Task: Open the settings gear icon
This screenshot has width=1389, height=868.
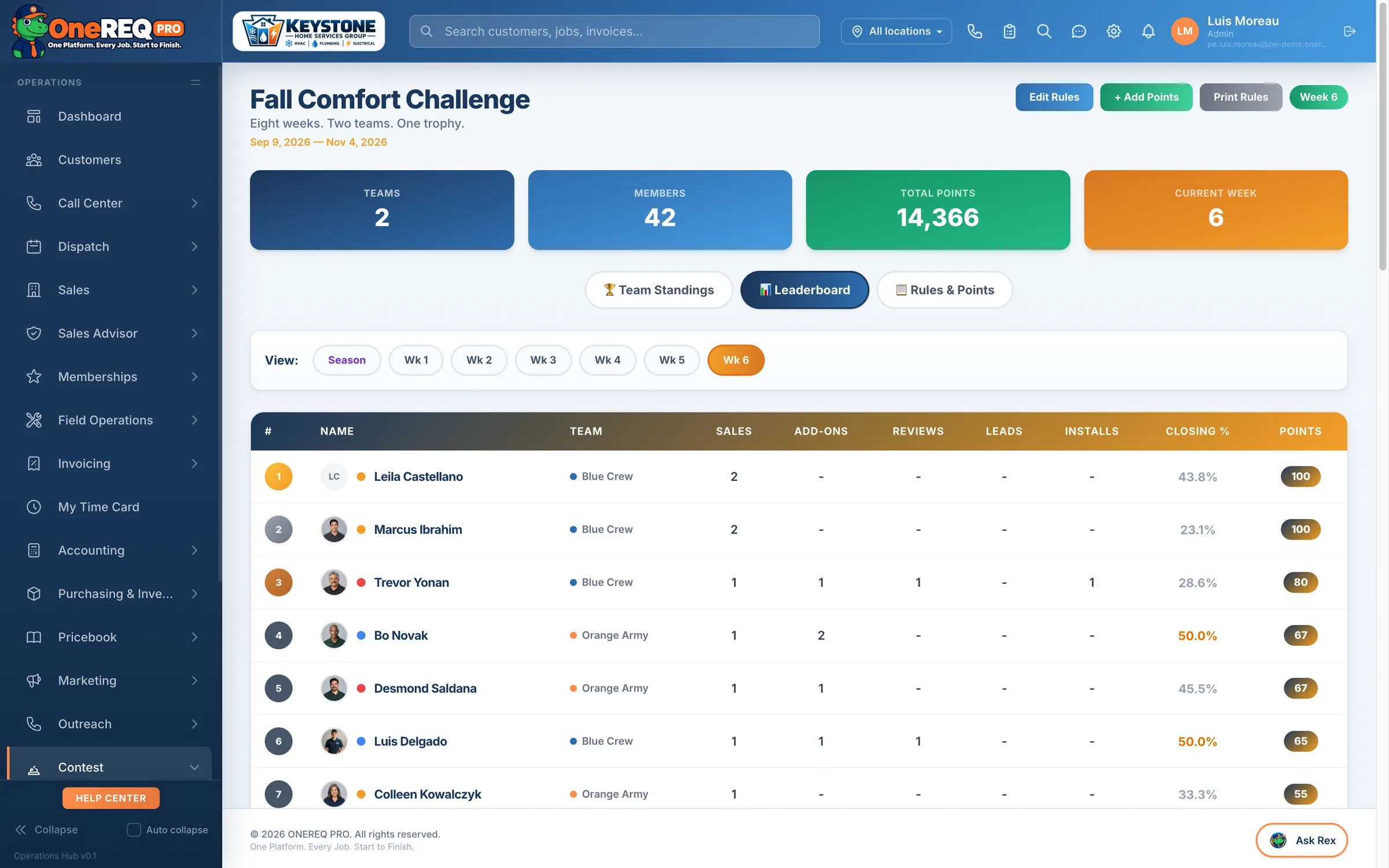Action: point(1114,31)
